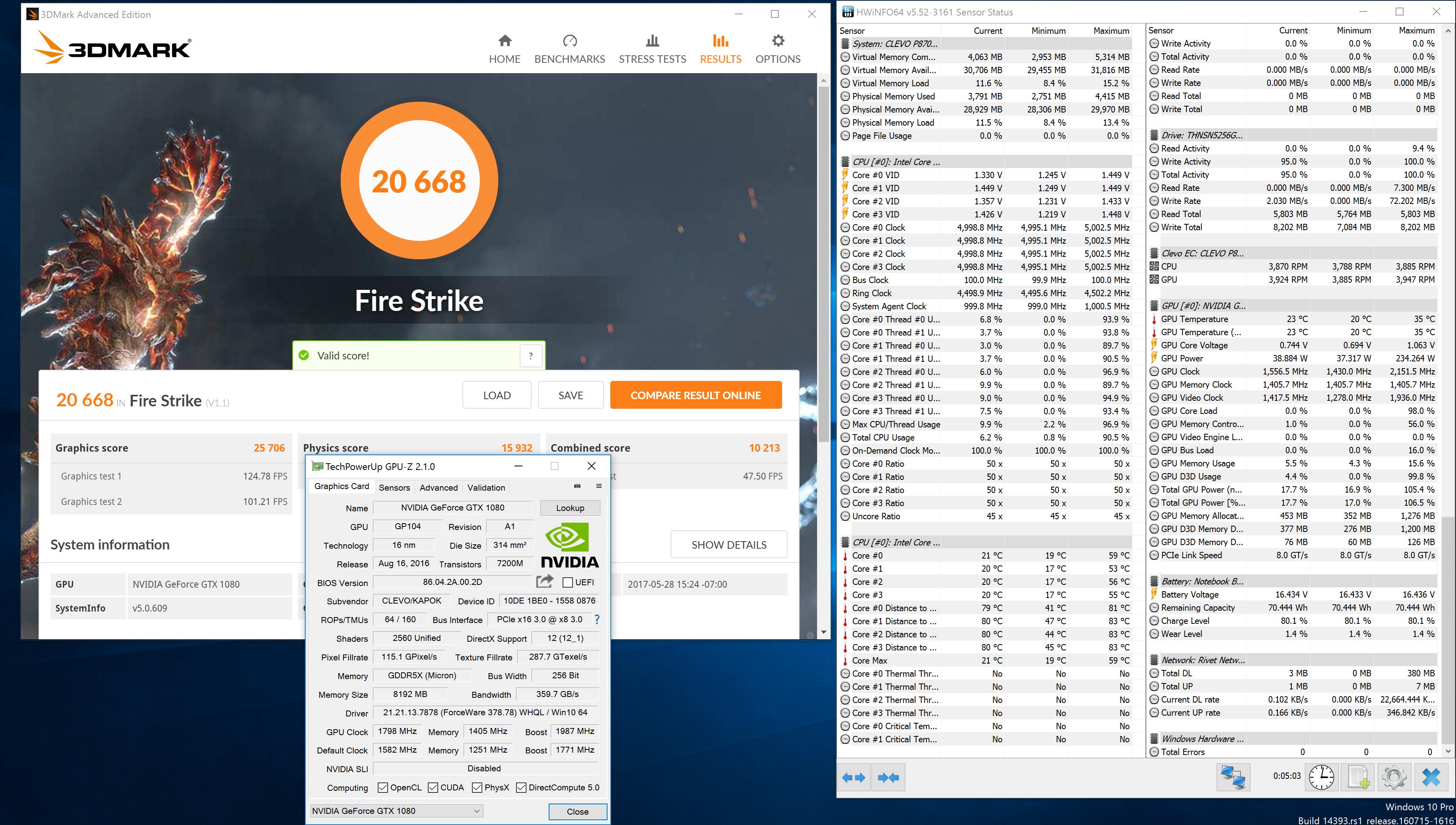Toggle the PhysX checkbox
Screen dimensions: 1456x825
click(477, 788)
